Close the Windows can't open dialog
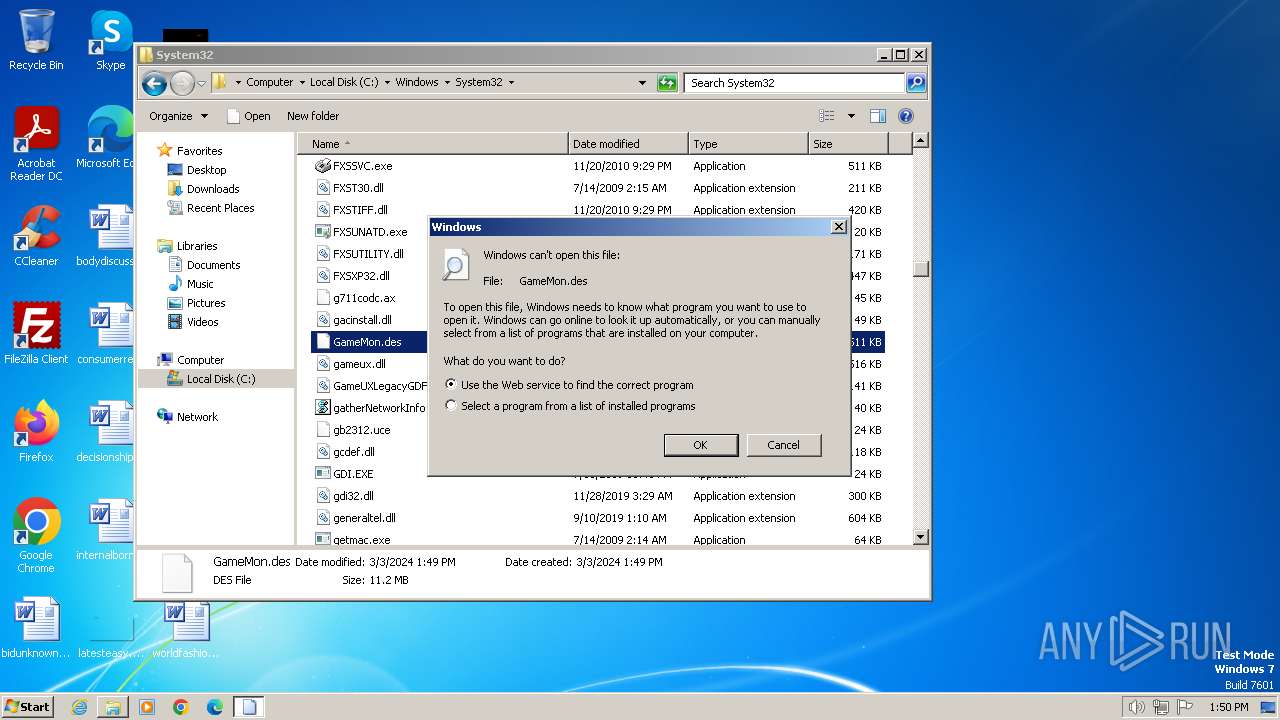 [838, 227]
